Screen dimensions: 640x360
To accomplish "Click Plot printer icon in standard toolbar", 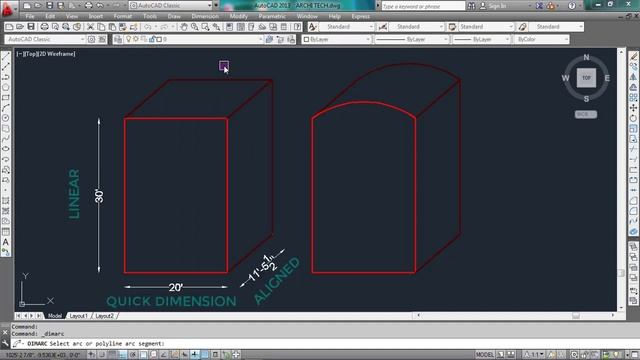I will click(44, 27).
